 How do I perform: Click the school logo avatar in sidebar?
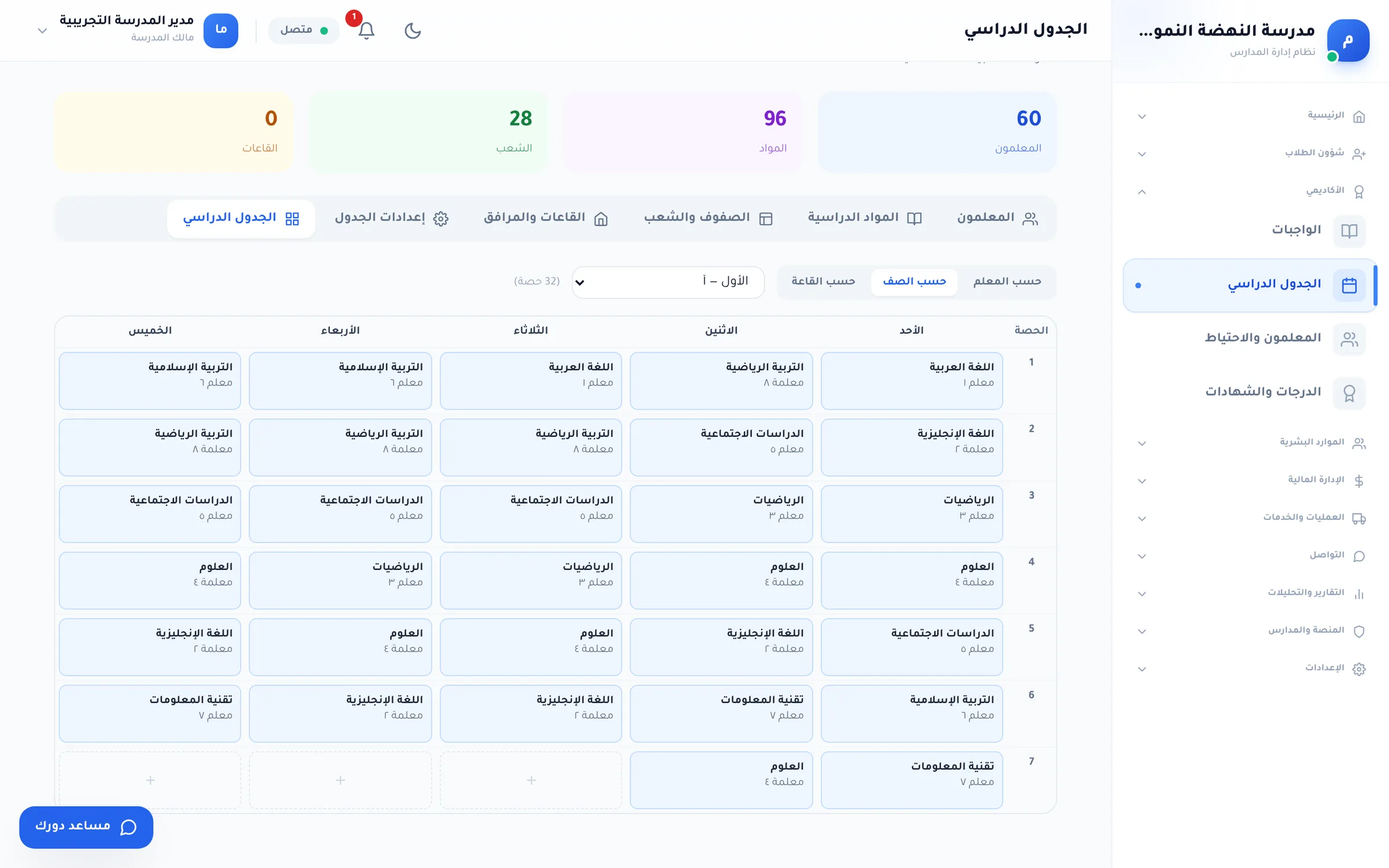(x=1347, y=40)
